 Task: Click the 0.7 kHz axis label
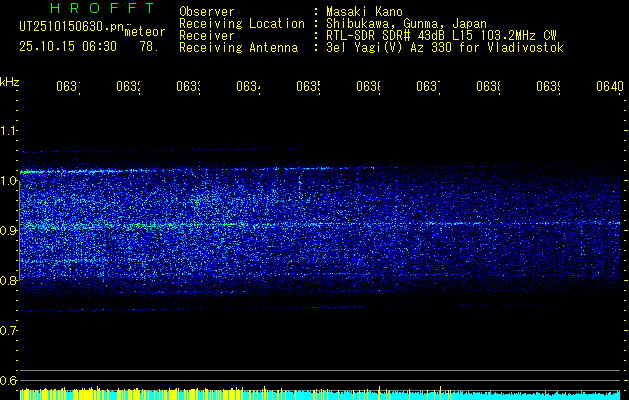pyautogui.click(x=8, y=331)
